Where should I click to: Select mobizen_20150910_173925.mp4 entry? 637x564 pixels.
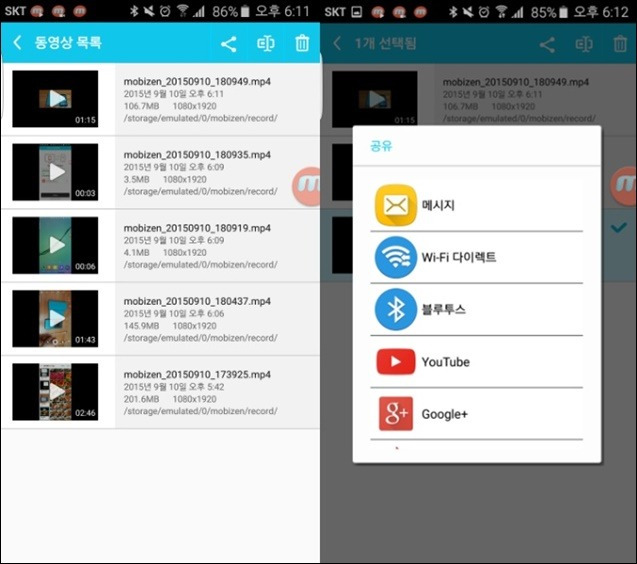(x=160, y=392)
